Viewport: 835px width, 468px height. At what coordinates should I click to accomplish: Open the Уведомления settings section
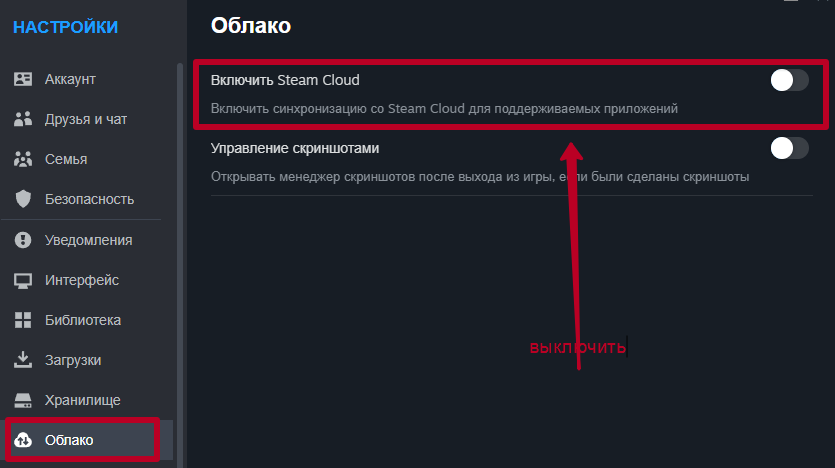point(88,240)
